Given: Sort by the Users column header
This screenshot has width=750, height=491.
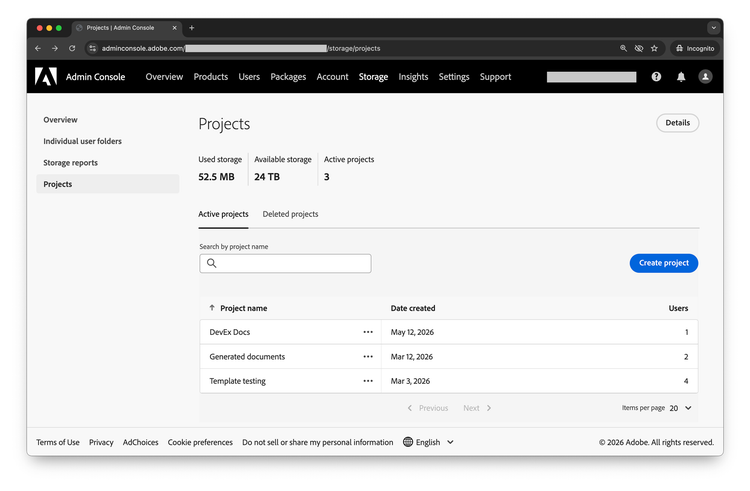Looking at the screenshot, I should [678, 308].
